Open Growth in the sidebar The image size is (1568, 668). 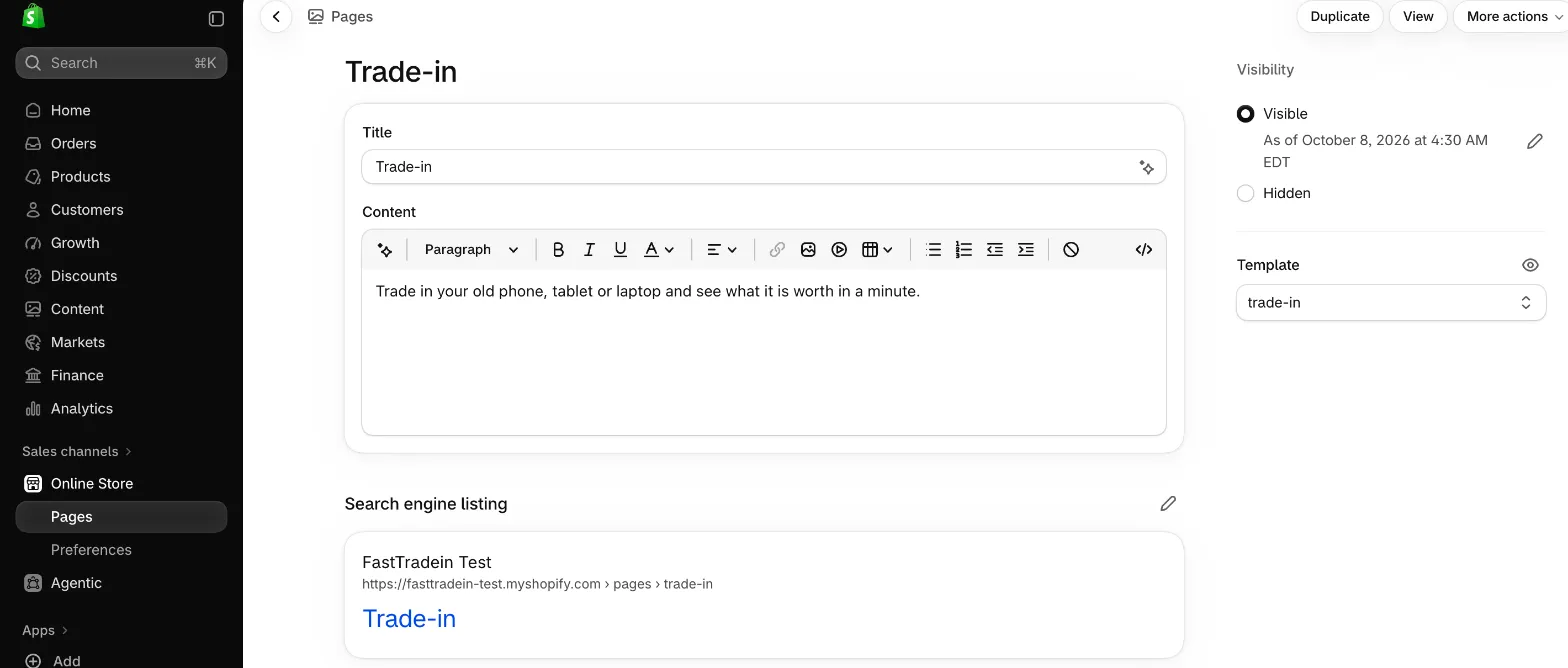pyautogui.click(x=121, y=243)
